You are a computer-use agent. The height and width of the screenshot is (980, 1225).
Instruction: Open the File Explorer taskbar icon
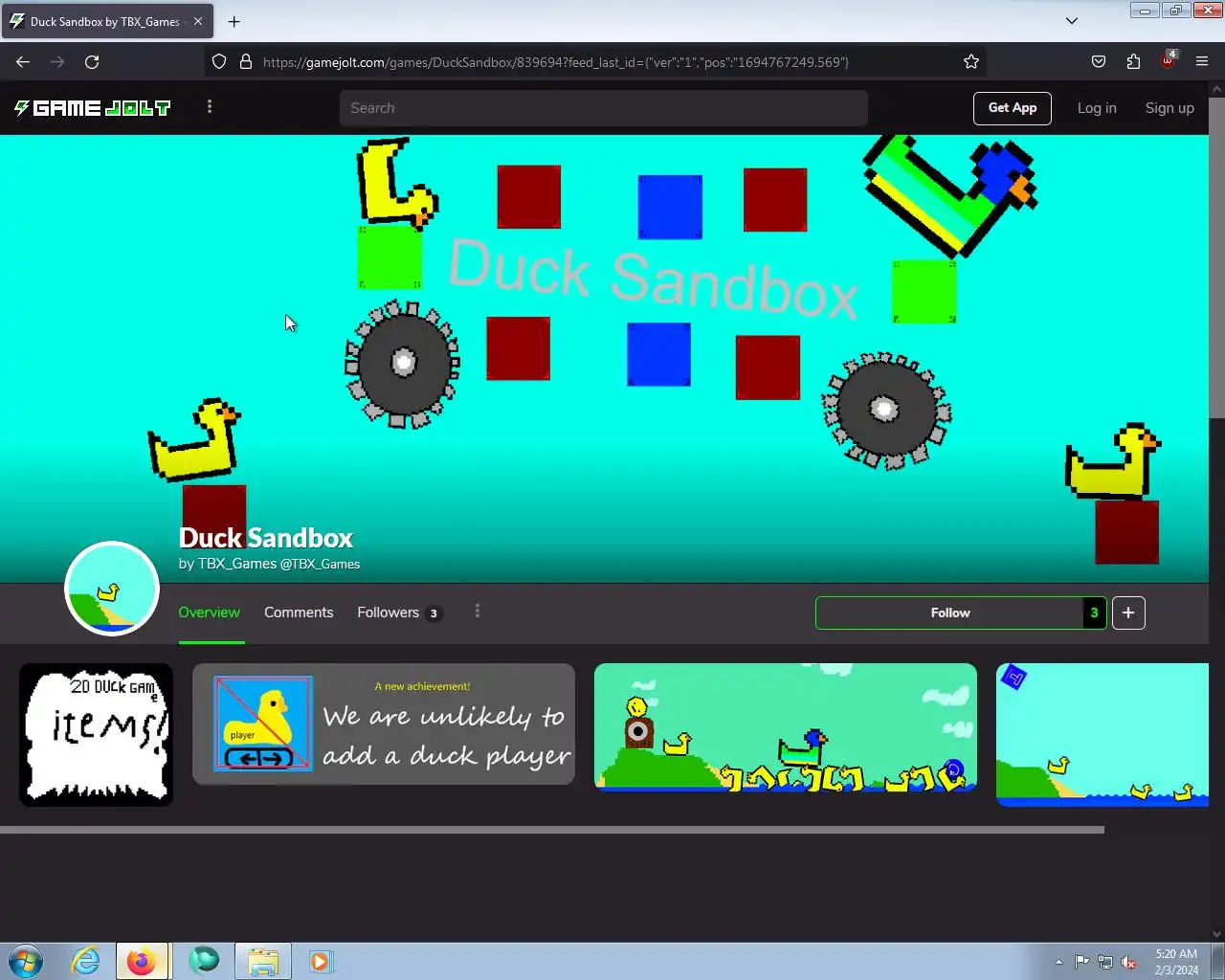(263, 961)
